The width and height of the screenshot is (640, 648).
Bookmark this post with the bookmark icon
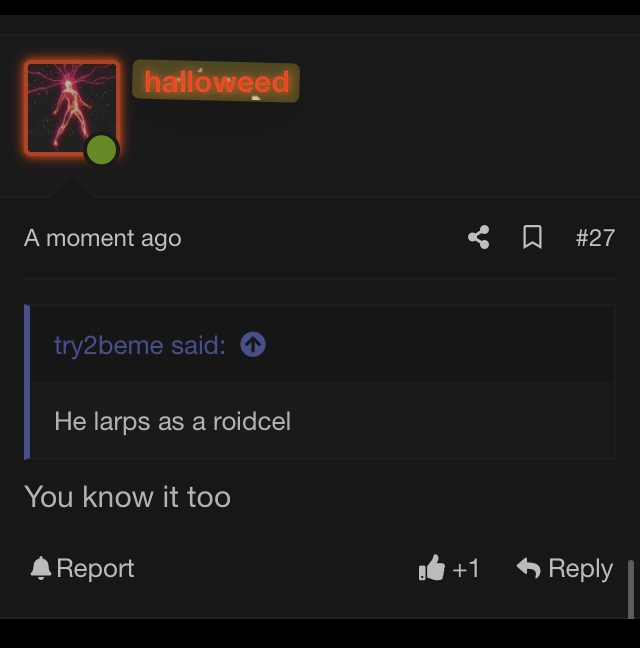(532, 237)
